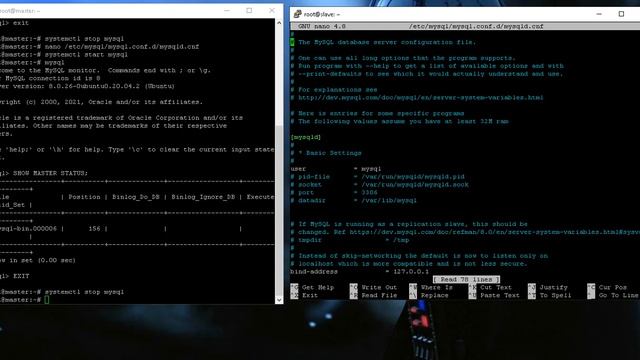Minimize the root@master terminal window
The height and width of the screenshot is (360, 640).
[227, 11]
